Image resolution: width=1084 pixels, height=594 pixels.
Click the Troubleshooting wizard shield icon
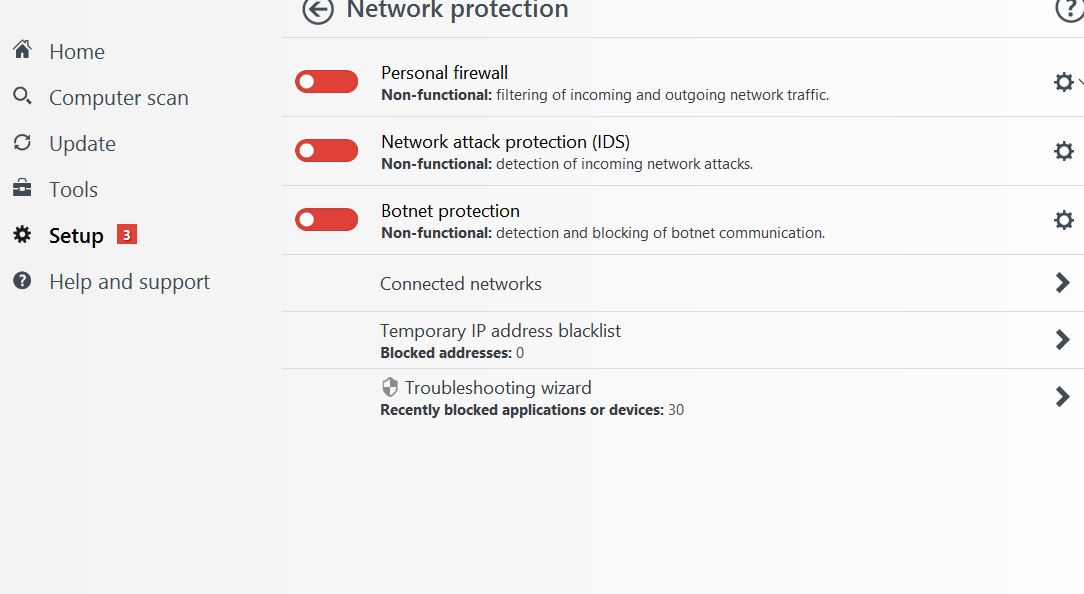(390, 387)
